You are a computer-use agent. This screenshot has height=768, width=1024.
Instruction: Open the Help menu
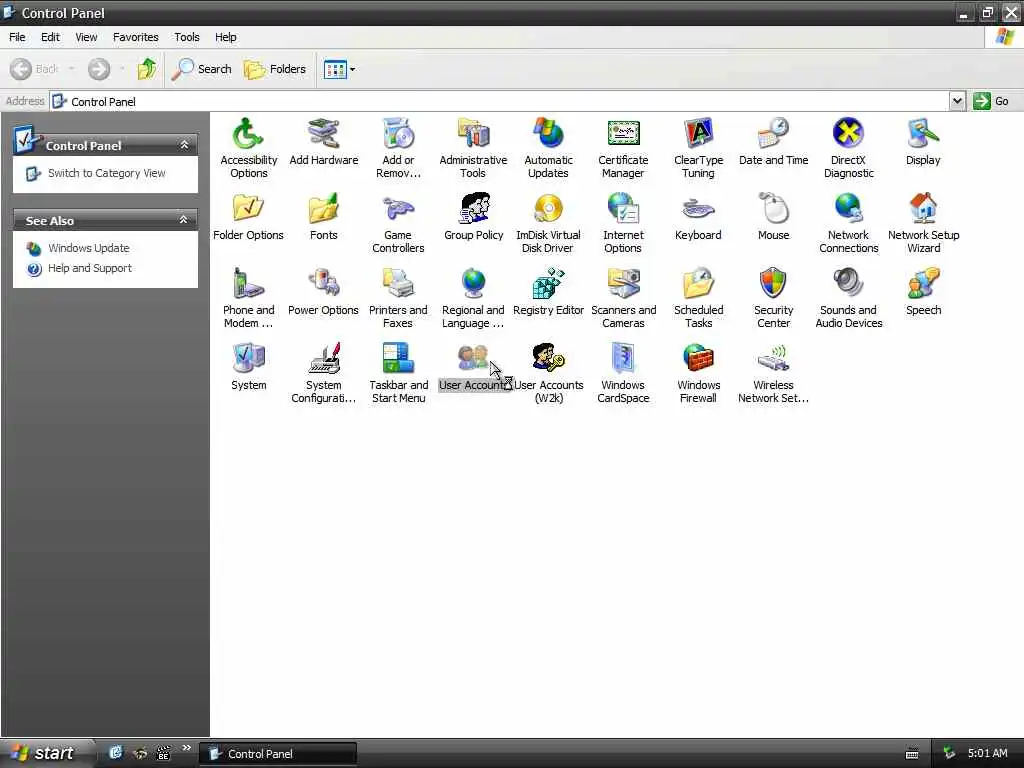pos(225,37)
